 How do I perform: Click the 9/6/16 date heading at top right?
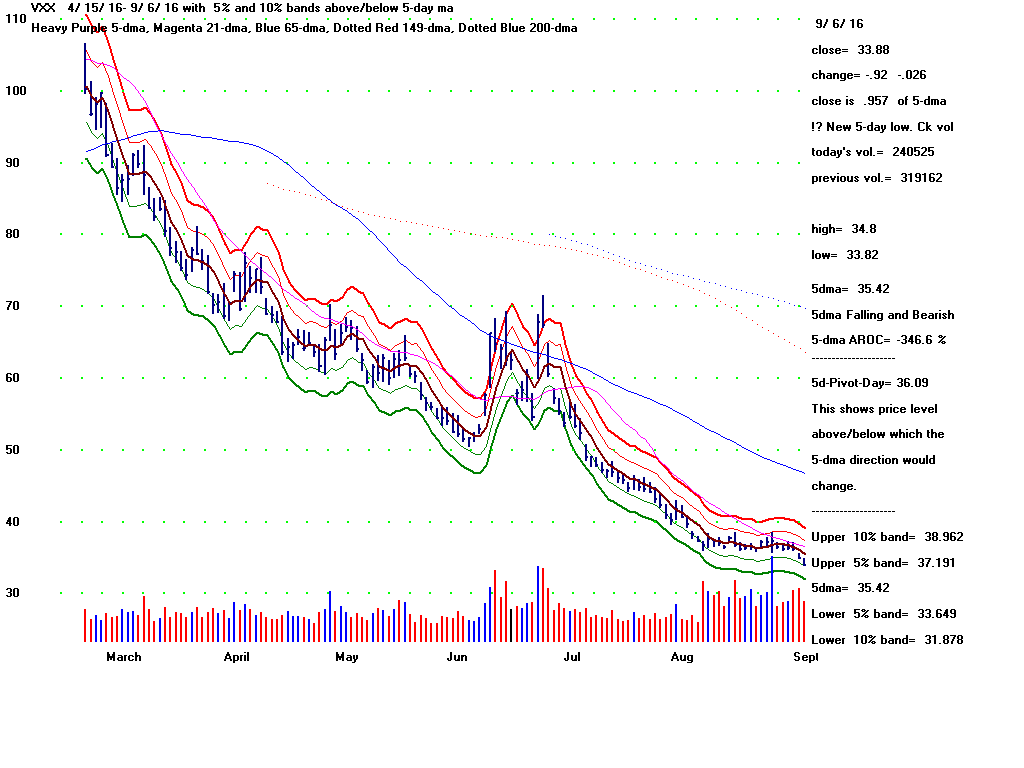pyautogui.click(x=839, y=23)
